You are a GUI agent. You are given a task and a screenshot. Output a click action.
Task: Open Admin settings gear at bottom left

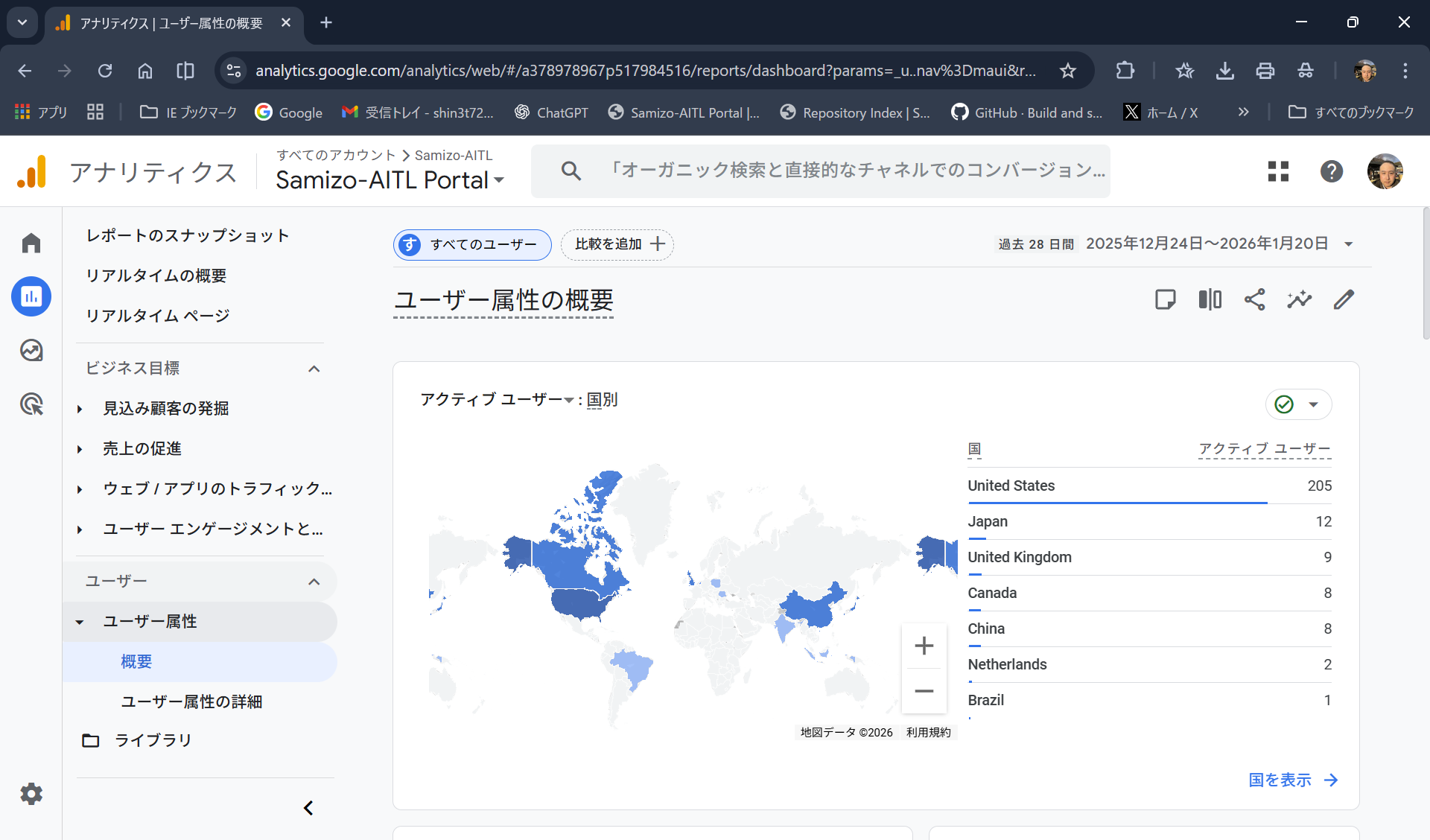click(x=31, y=793)
